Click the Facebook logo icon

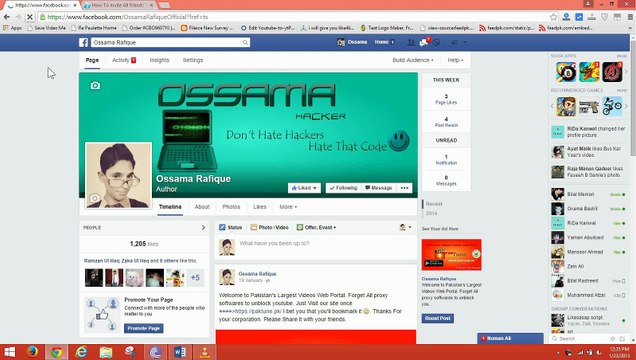click(84, 43)
